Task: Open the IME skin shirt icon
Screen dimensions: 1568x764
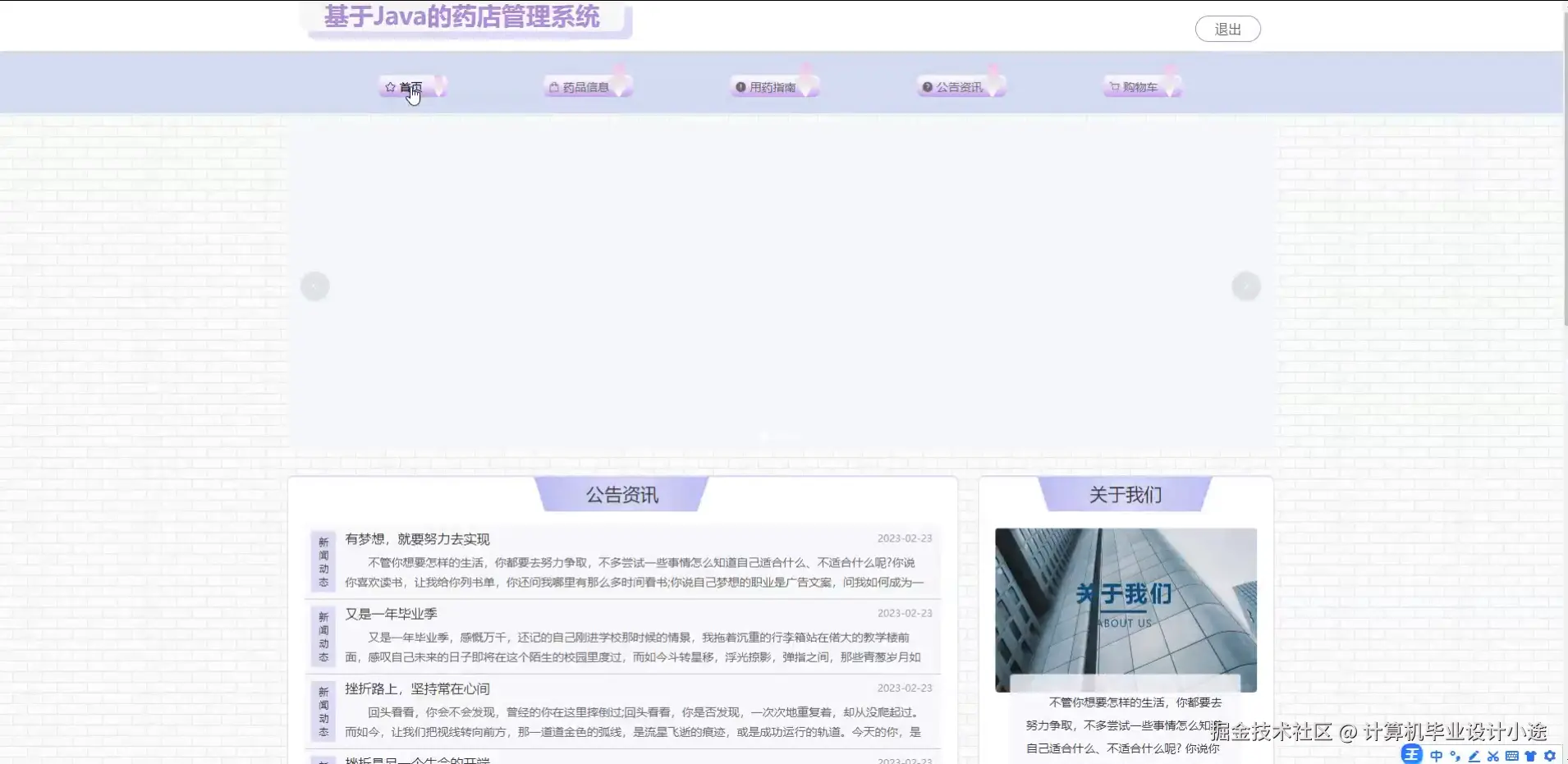Action: click(1530, 756)
